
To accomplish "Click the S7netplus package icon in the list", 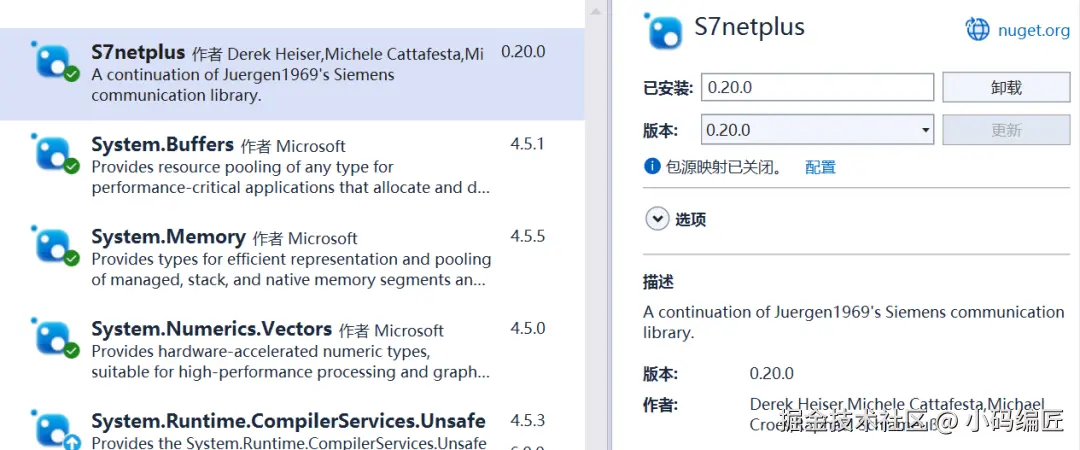I will [x=56, y=62].
